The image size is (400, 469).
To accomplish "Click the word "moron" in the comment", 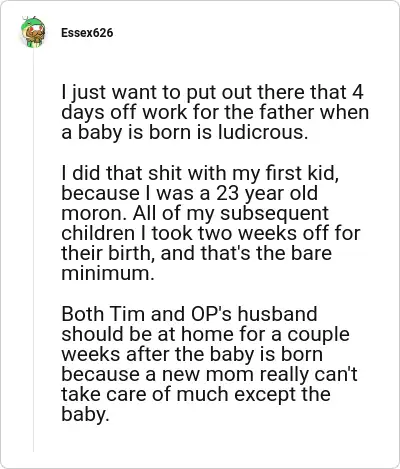I will 91,213.
